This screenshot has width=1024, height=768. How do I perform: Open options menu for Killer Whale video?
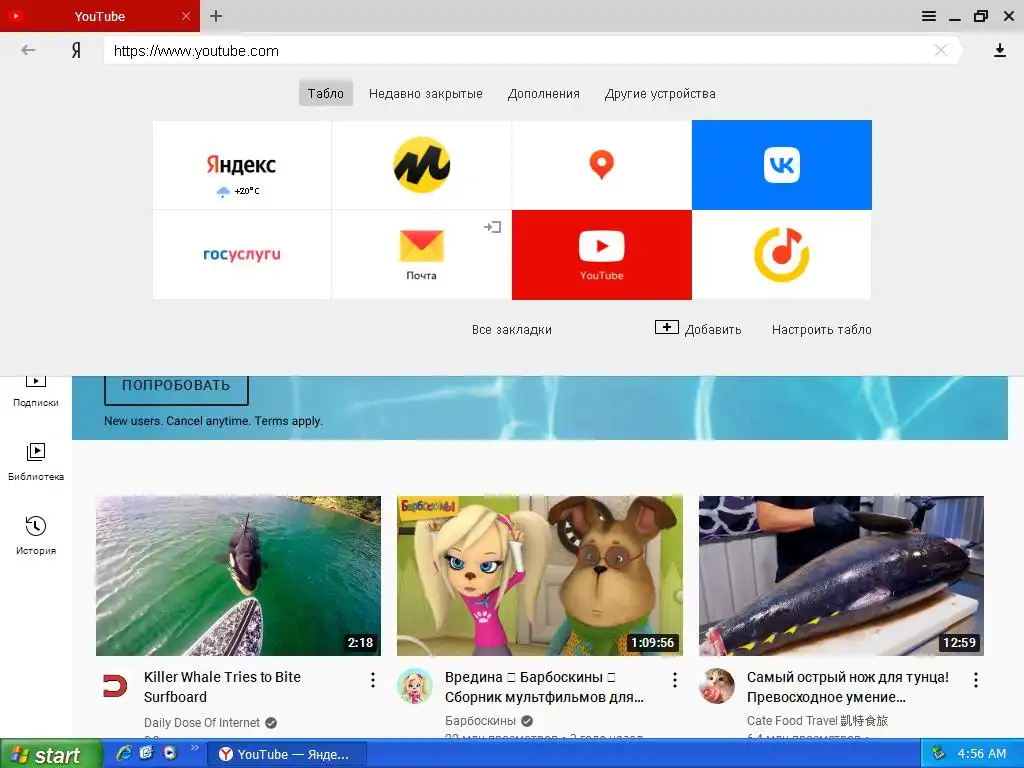373,680
